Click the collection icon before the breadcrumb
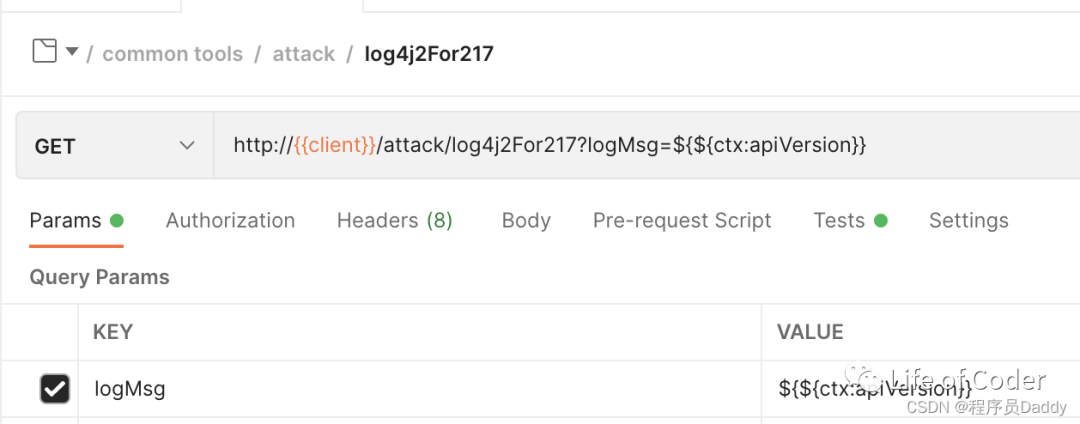 [x=44, y=51]
